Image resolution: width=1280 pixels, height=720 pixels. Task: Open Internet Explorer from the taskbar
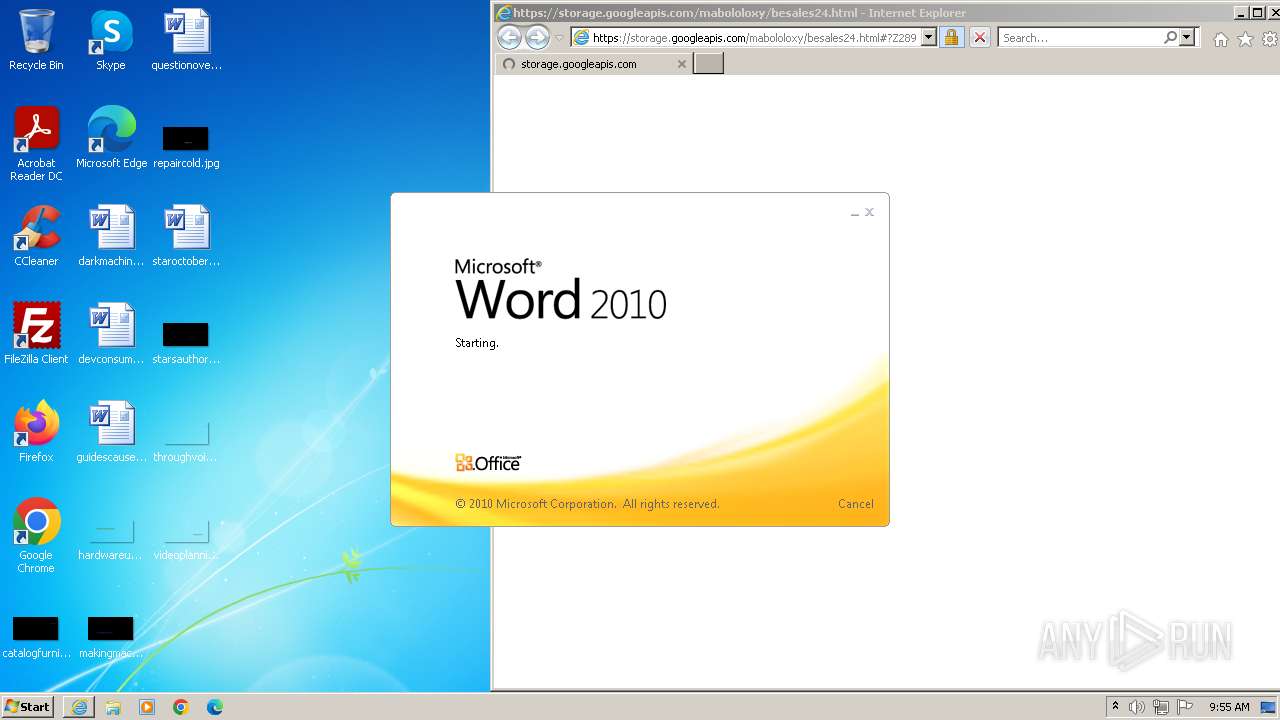80,707
